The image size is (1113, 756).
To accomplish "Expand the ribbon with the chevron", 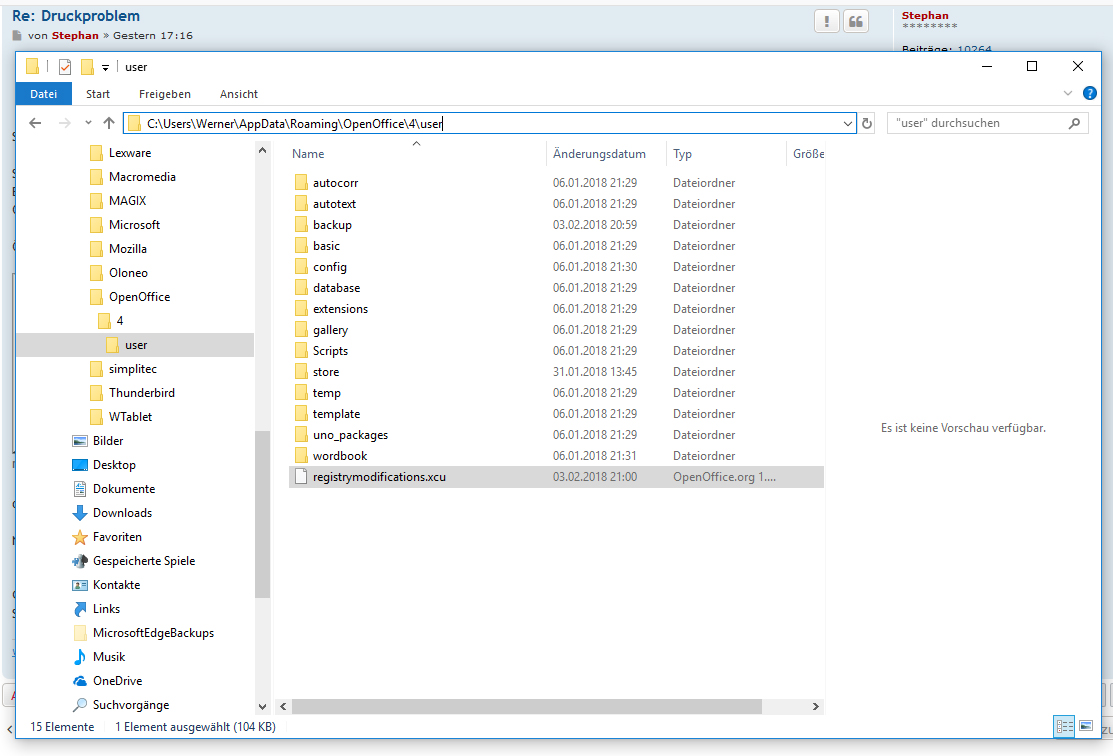I will (x=1068, y=93).
